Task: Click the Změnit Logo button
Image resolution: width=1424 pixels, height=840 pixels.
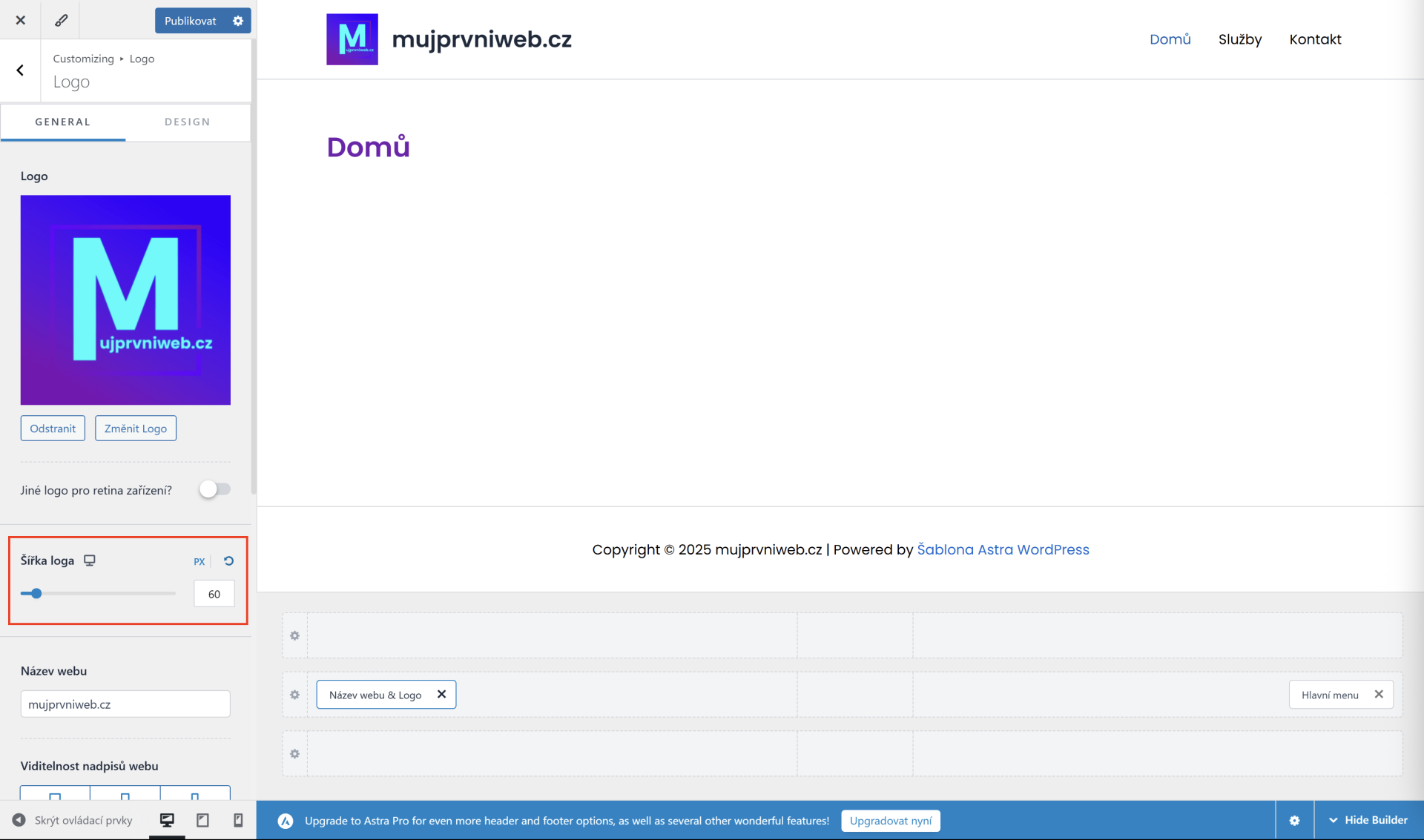Action: 136,429
